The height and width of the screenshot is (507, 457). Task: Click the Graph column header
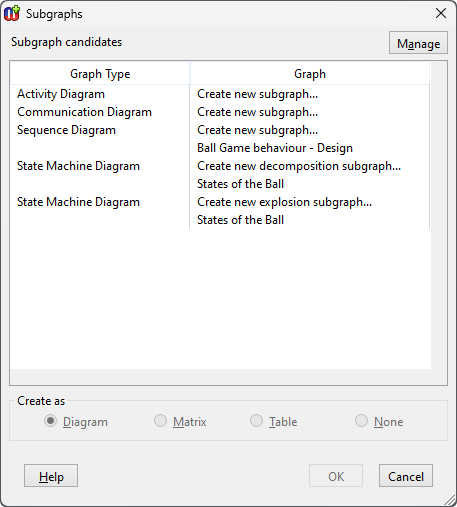point(310,74)
